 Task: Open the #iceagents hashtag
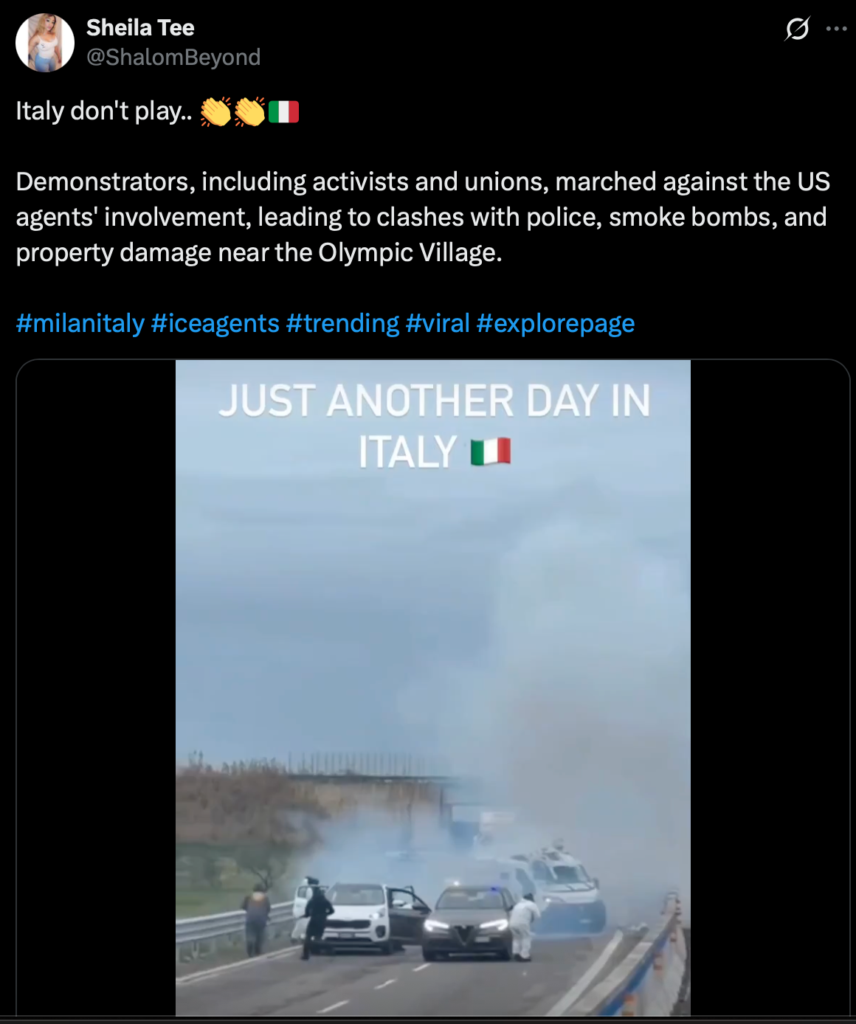click(x=215, y=323)
